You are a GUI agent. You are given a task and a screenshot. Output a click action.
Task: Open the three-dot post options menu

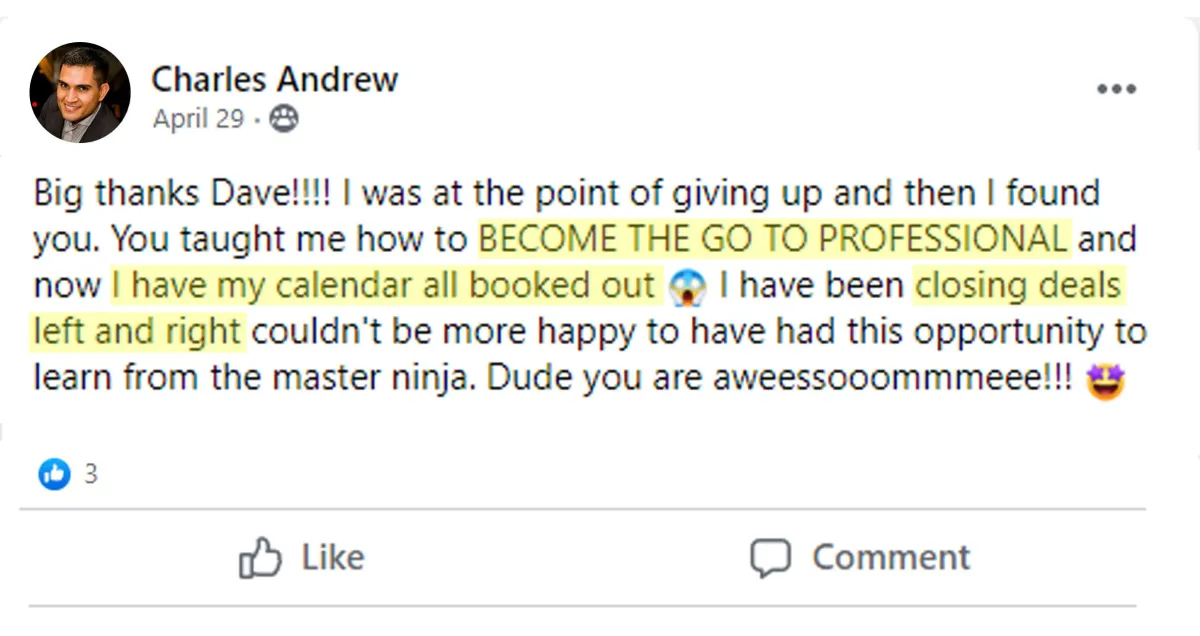pyautogui.click(x=1116, y=90)
